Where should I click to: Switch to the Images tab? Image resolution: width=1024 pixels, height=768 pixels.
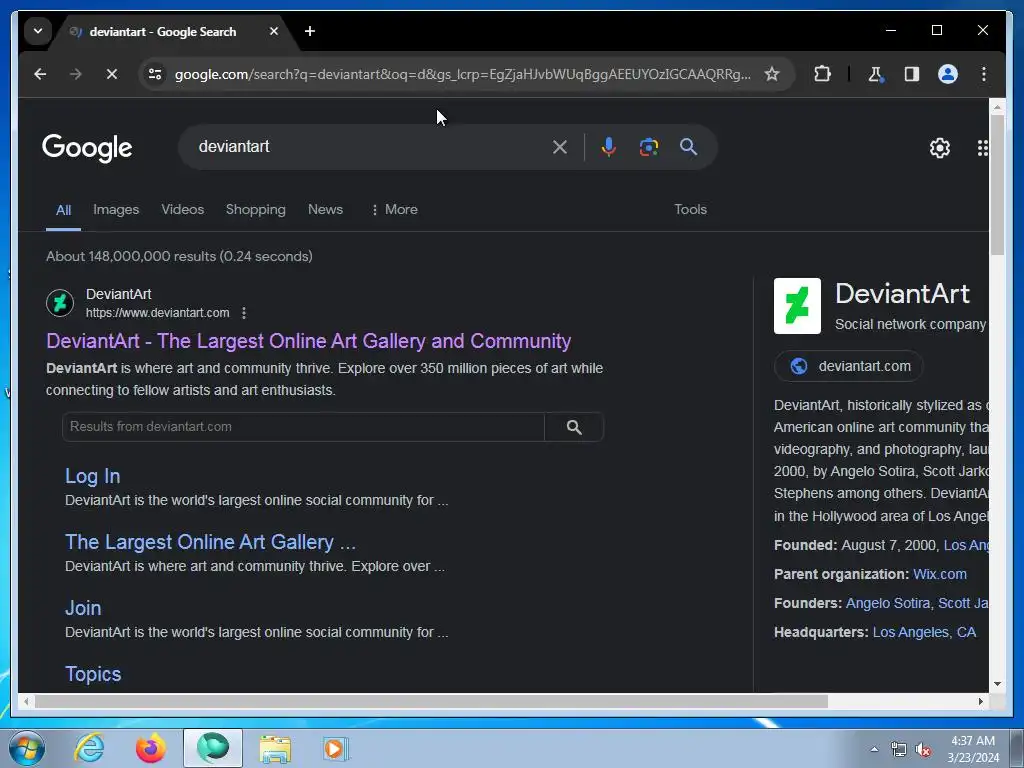[116, 210]
